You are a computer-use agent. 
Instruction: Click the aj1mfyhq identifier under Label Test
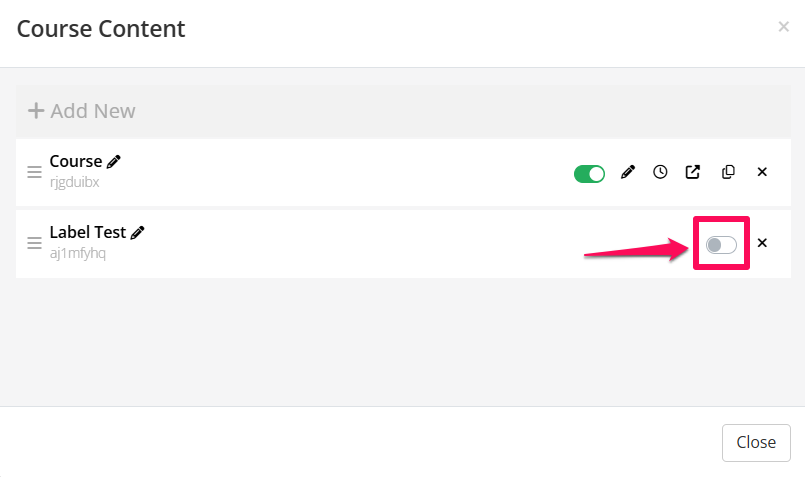(x=77, y=252)
